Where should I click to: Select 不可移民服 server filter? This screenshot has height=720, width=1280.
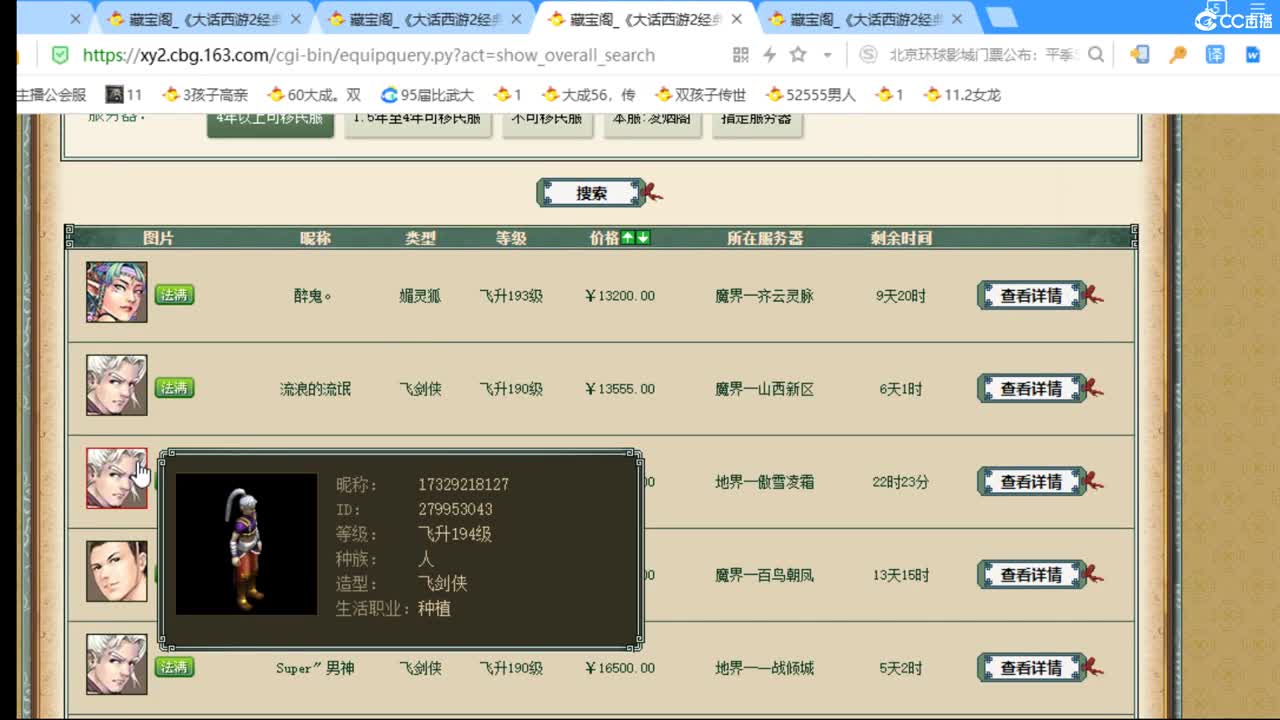coord(547,122)
